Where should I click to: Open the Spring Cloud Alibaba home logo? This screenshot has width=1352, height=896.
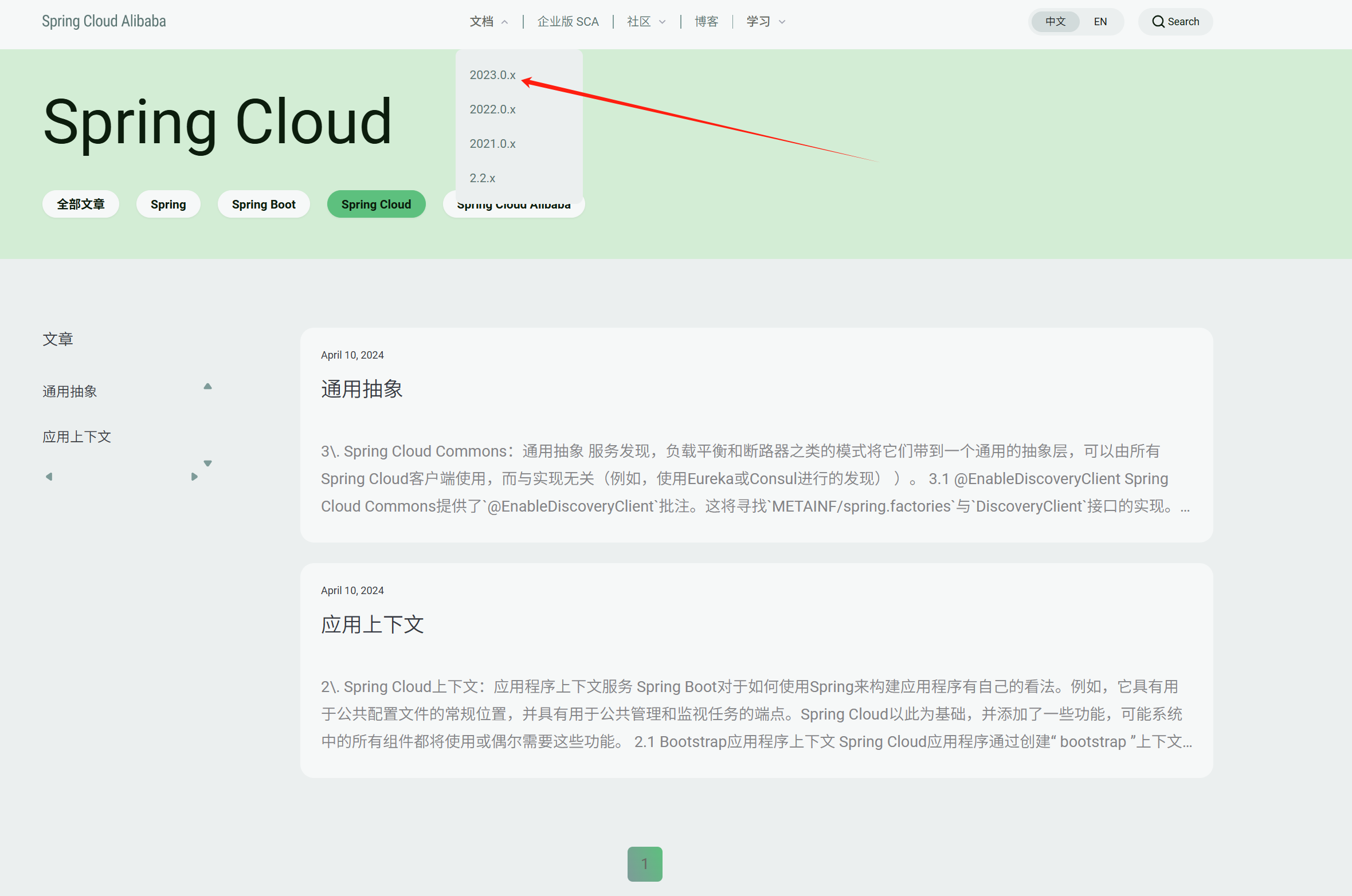click(x=104, y=21)
